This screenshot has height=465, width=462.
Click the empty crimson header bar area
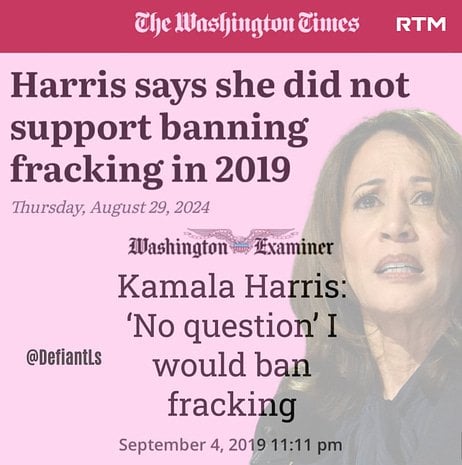(x=67, y=26)
